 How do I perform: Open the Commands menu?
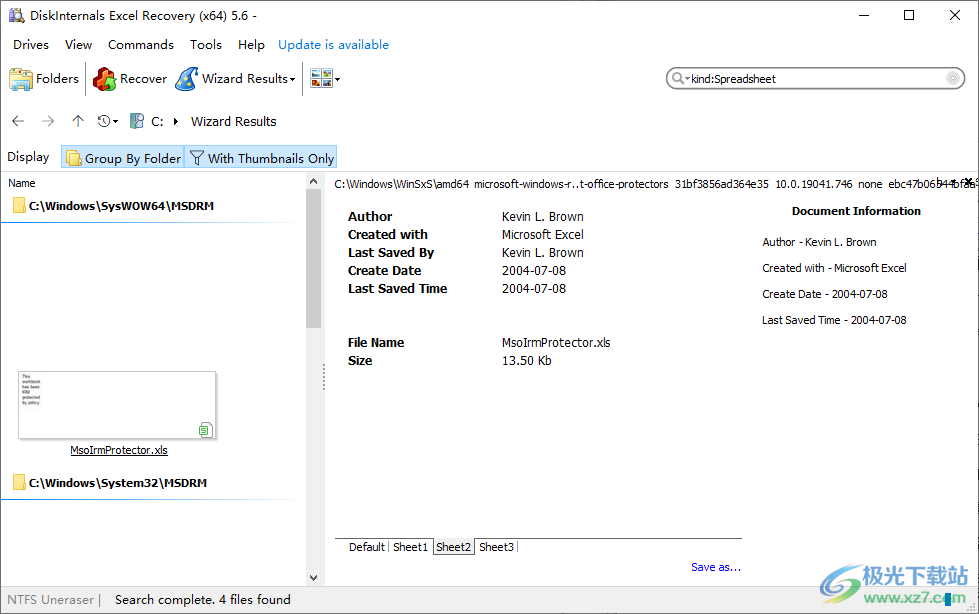[140, 44]
